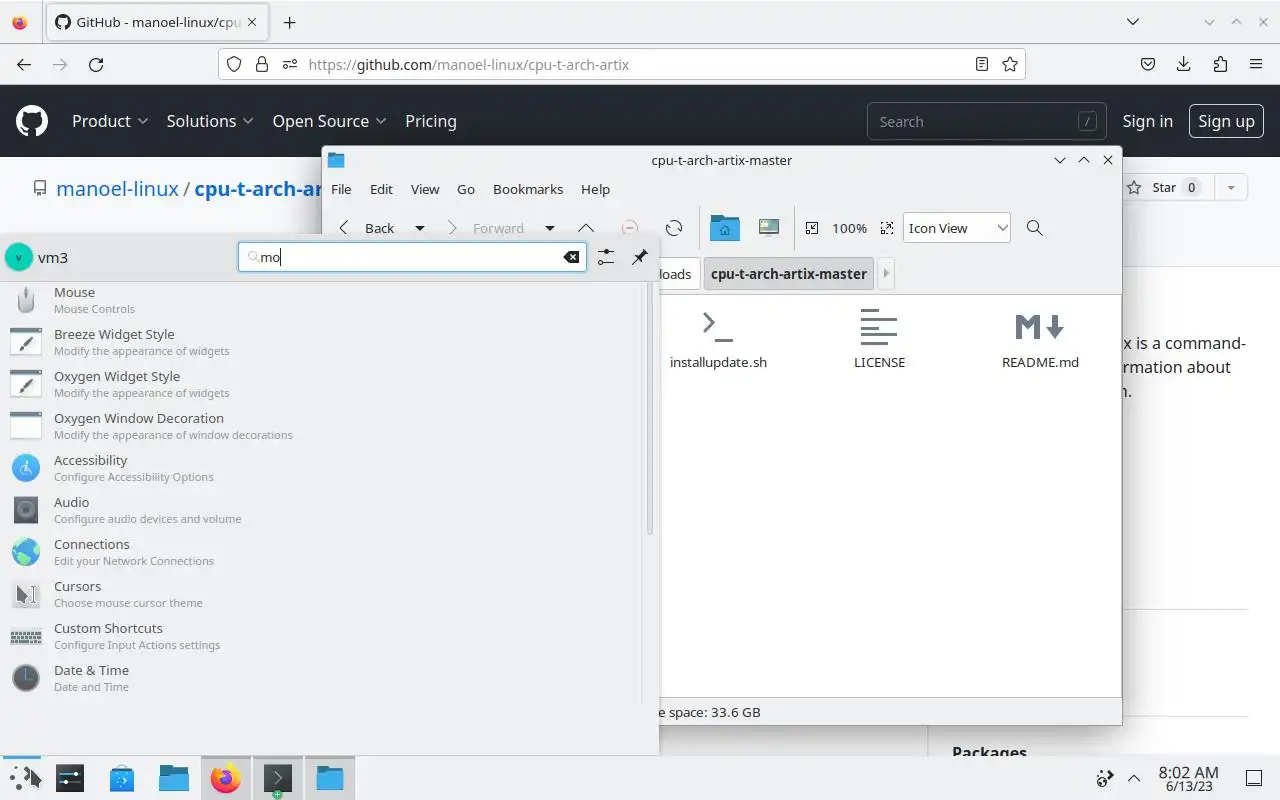Open launcher configure settings icon
Viewport: 1280px width, 800px height.
pyautogui.click(x=606, y=257)
